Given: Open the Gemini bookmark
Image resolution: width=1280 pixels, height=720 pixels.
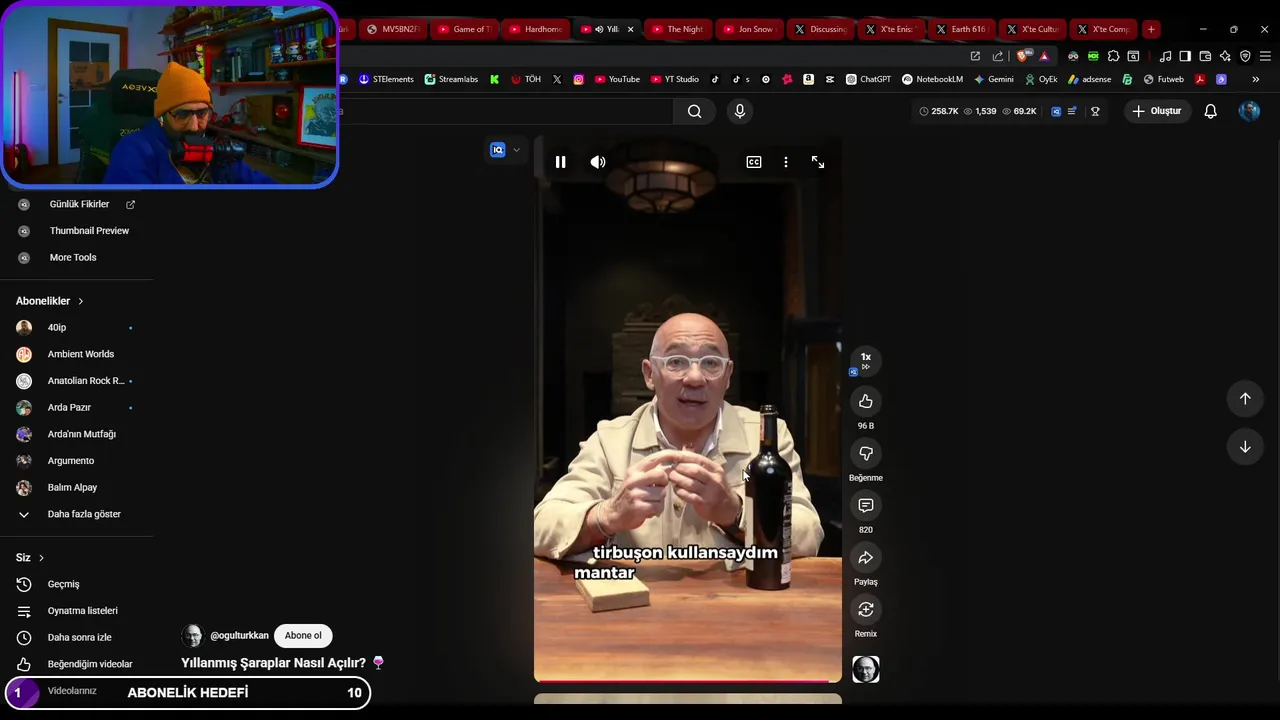Looking at the screenshot, I should tap(994, 79).
